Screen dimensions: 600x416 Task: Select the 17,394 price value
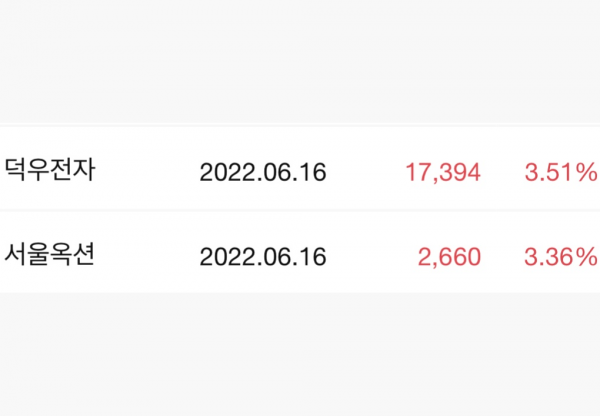pyautogui.click(x=443, y=171)
